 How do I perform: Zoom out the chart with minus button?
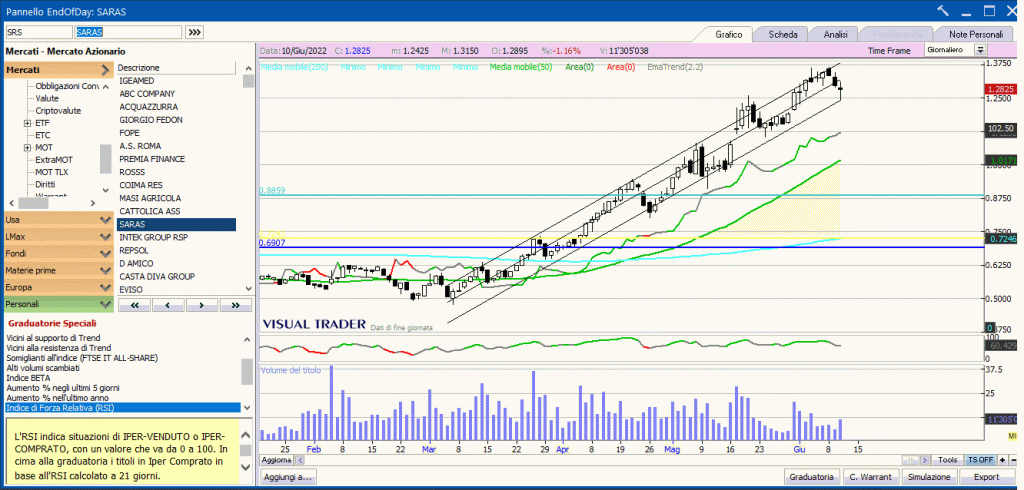(x=1013, y=460)
